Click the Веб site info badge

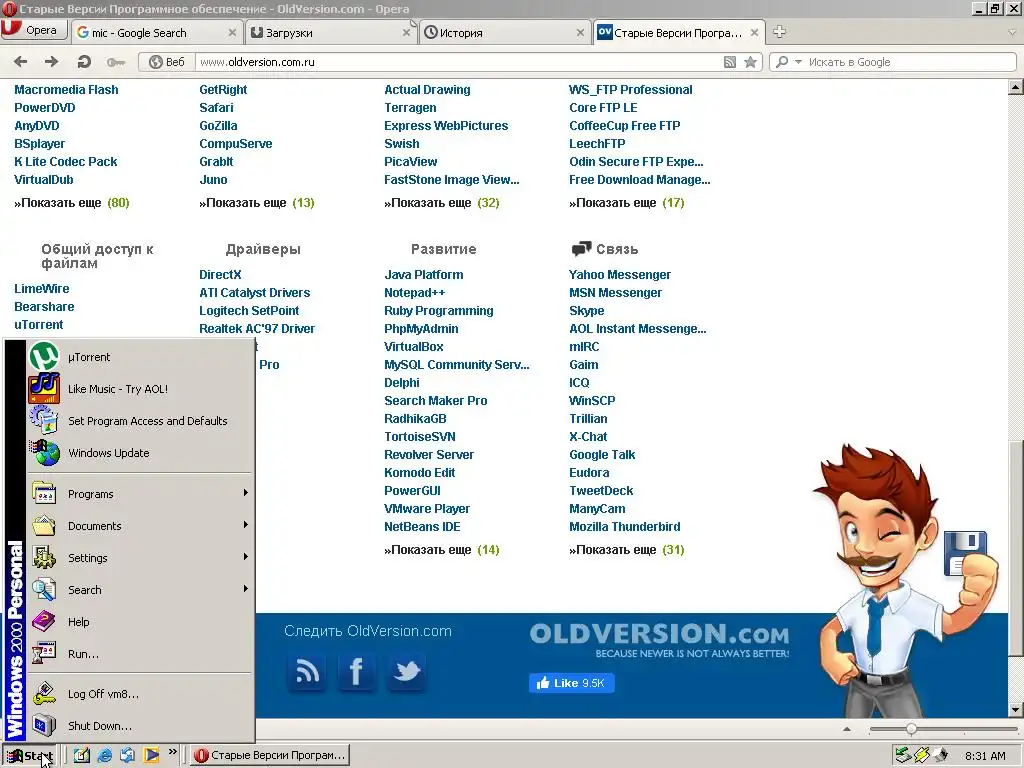tap(168, 62)
